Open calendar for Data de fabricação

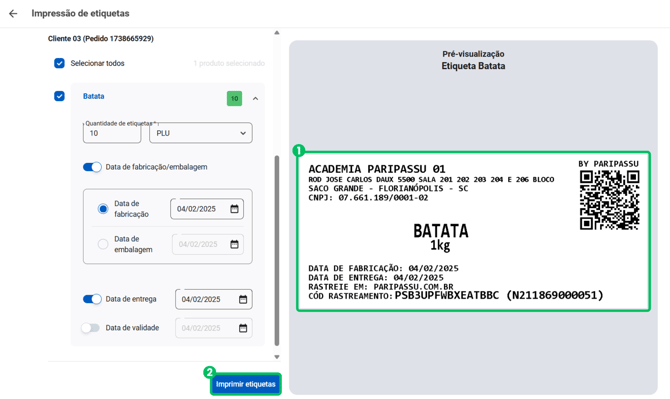coord(234,209)
